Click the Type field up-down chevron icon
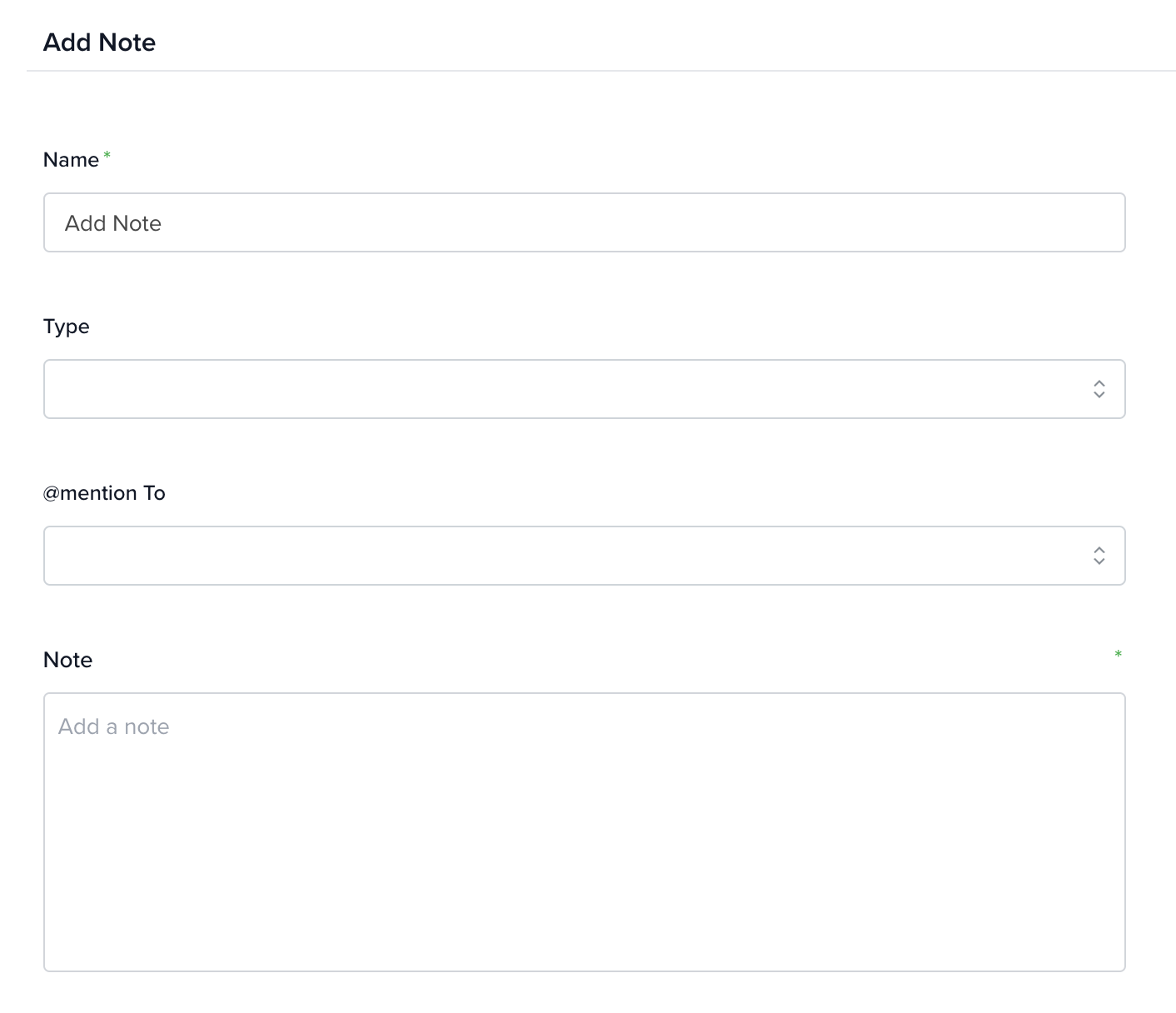This screenshot has width=1176, height=1013. [x=1099, y=389]
